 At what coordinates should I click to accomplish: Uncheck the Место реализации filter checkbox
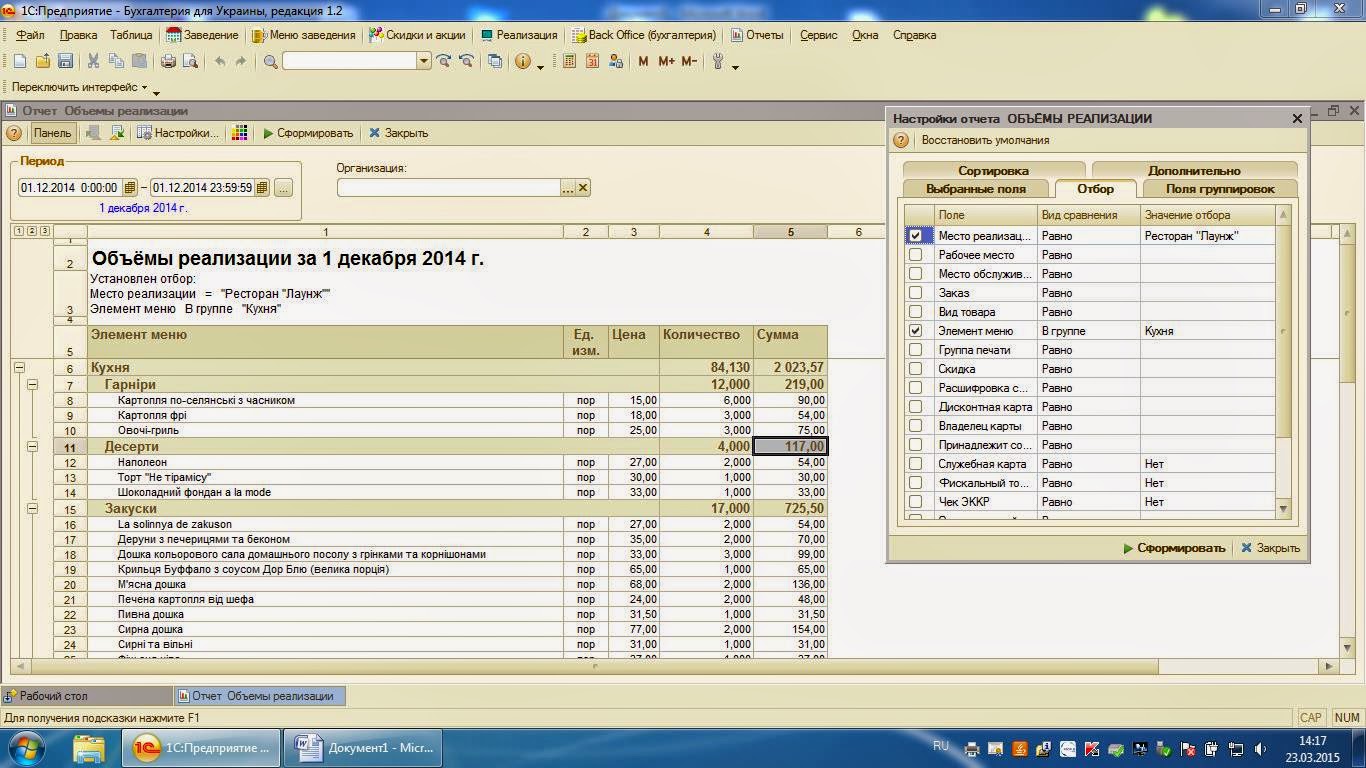(x=915, y=236)
